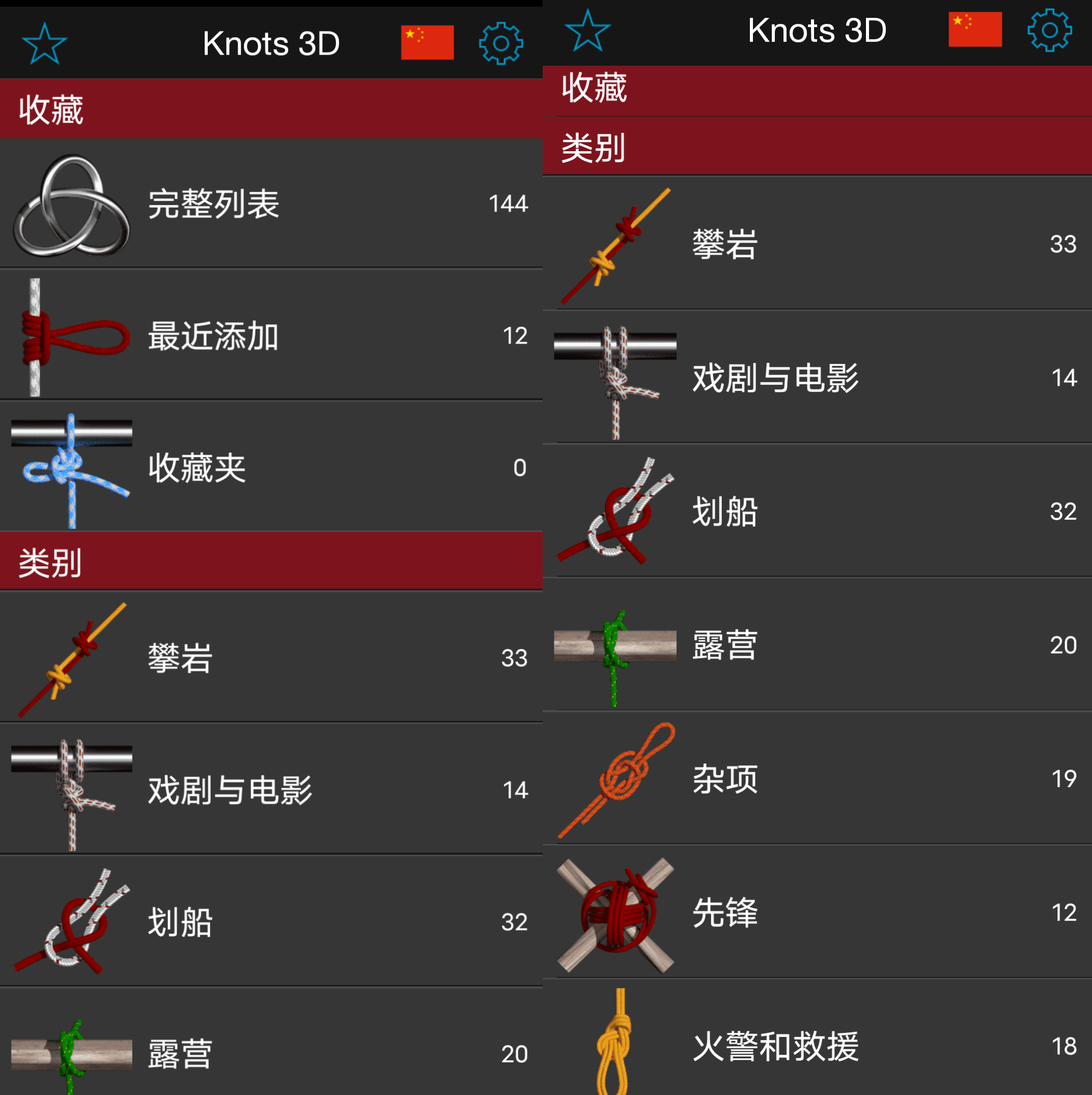Select 划船 boating category on left
1092x1095 pixels.
(271, 921)
